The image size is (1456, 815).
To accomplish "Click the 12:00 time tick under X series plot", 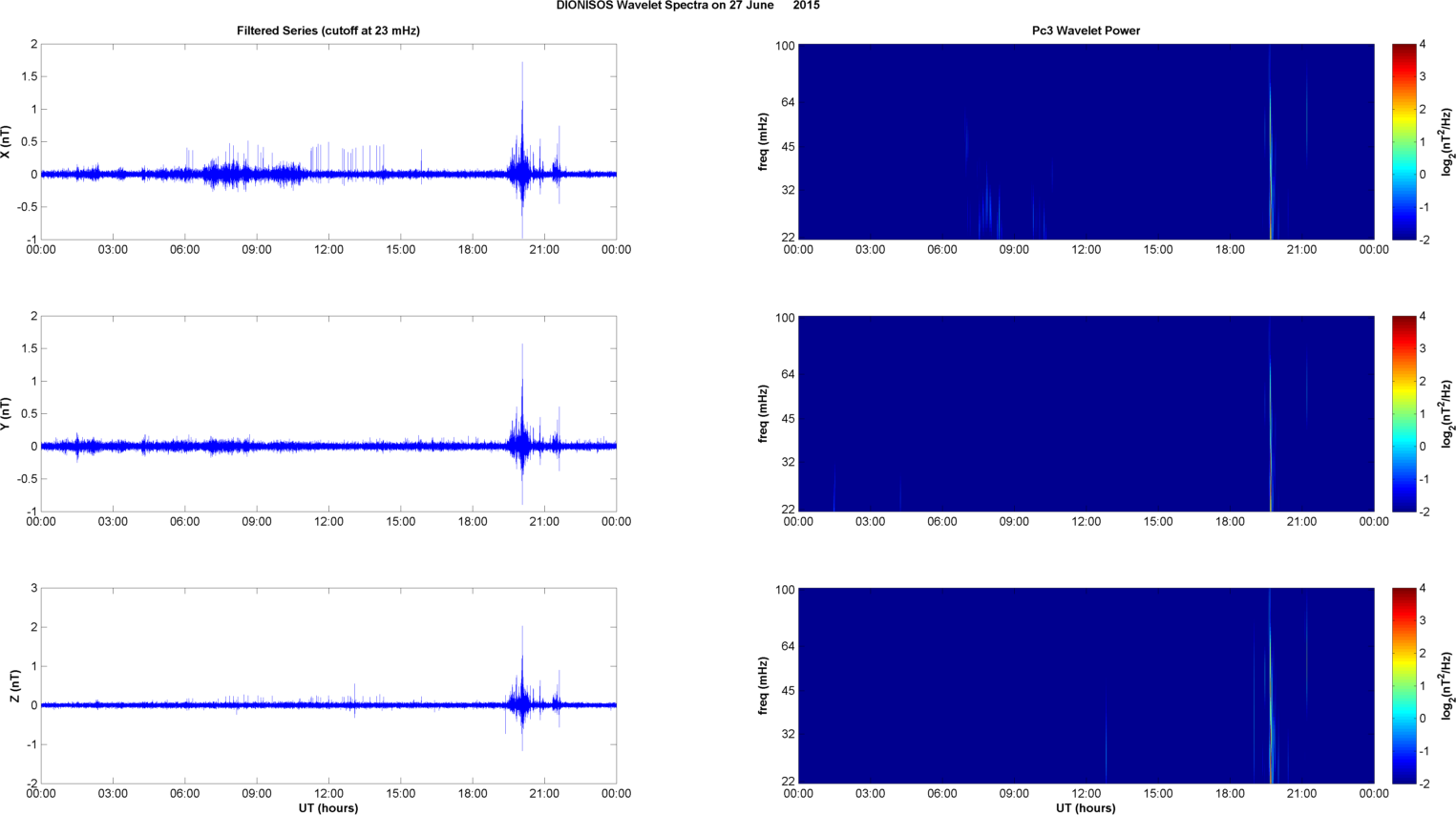I will tap(328, 250).
